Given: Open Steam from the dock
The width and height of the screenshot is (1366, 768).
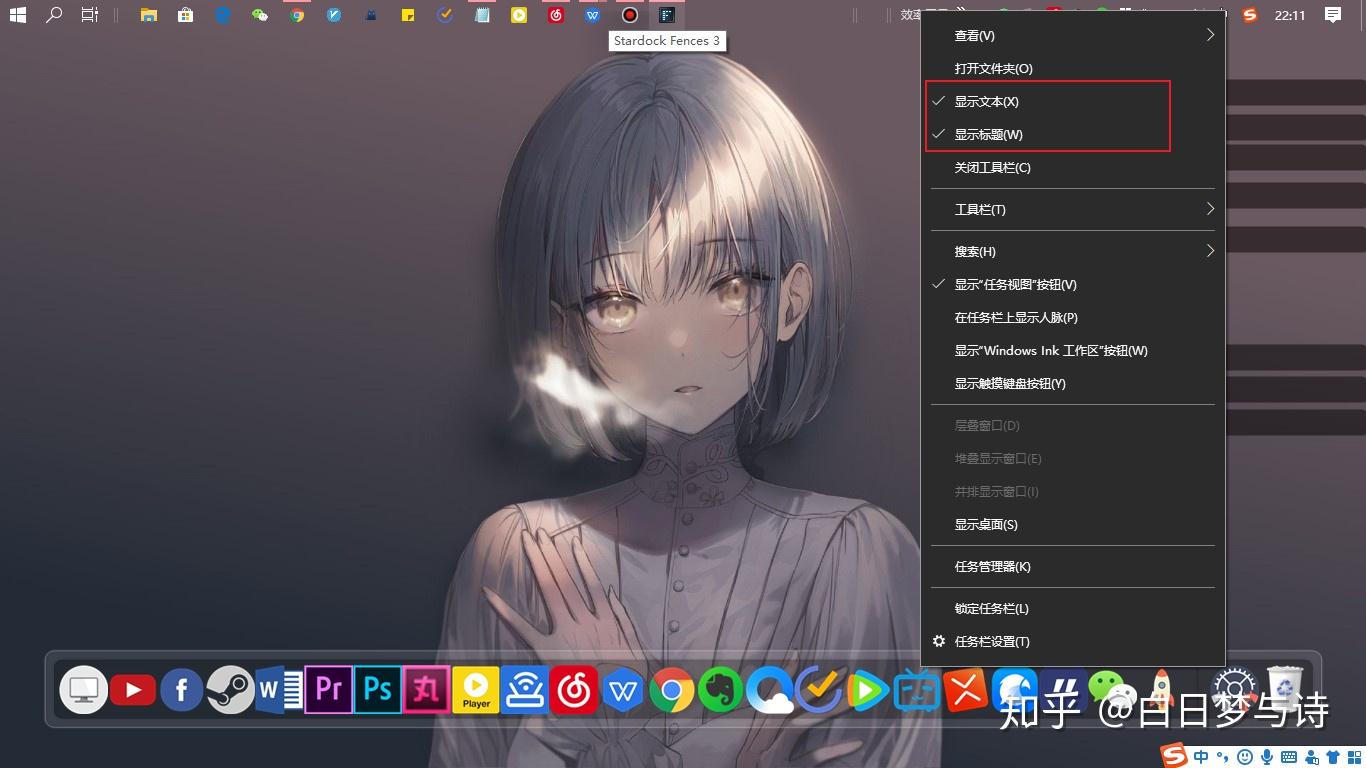Looking at the screenshot, I should click(x=230, y=690).
